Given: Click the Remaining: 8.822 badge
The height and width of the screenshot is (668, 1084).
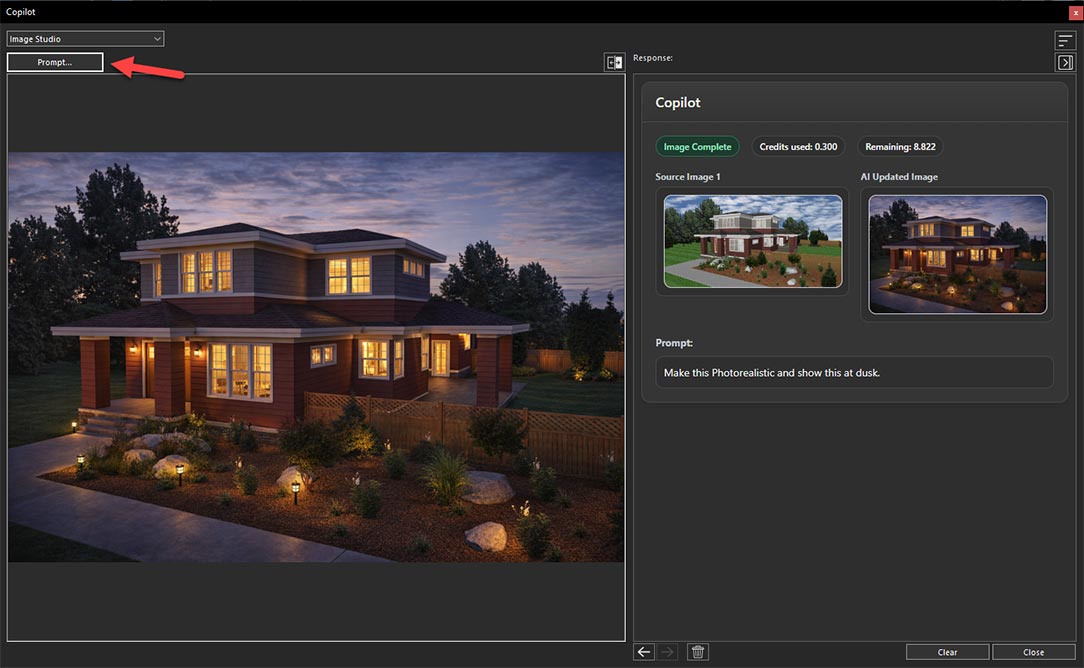Looking at the screenshot, I should pos(900,147).
